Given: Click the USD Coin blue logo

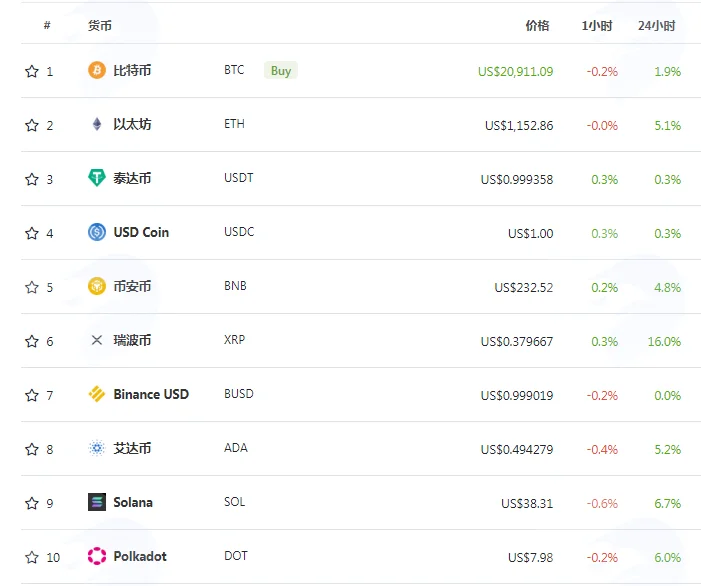Looking at the screenshot, I should [x=97, y=232].
